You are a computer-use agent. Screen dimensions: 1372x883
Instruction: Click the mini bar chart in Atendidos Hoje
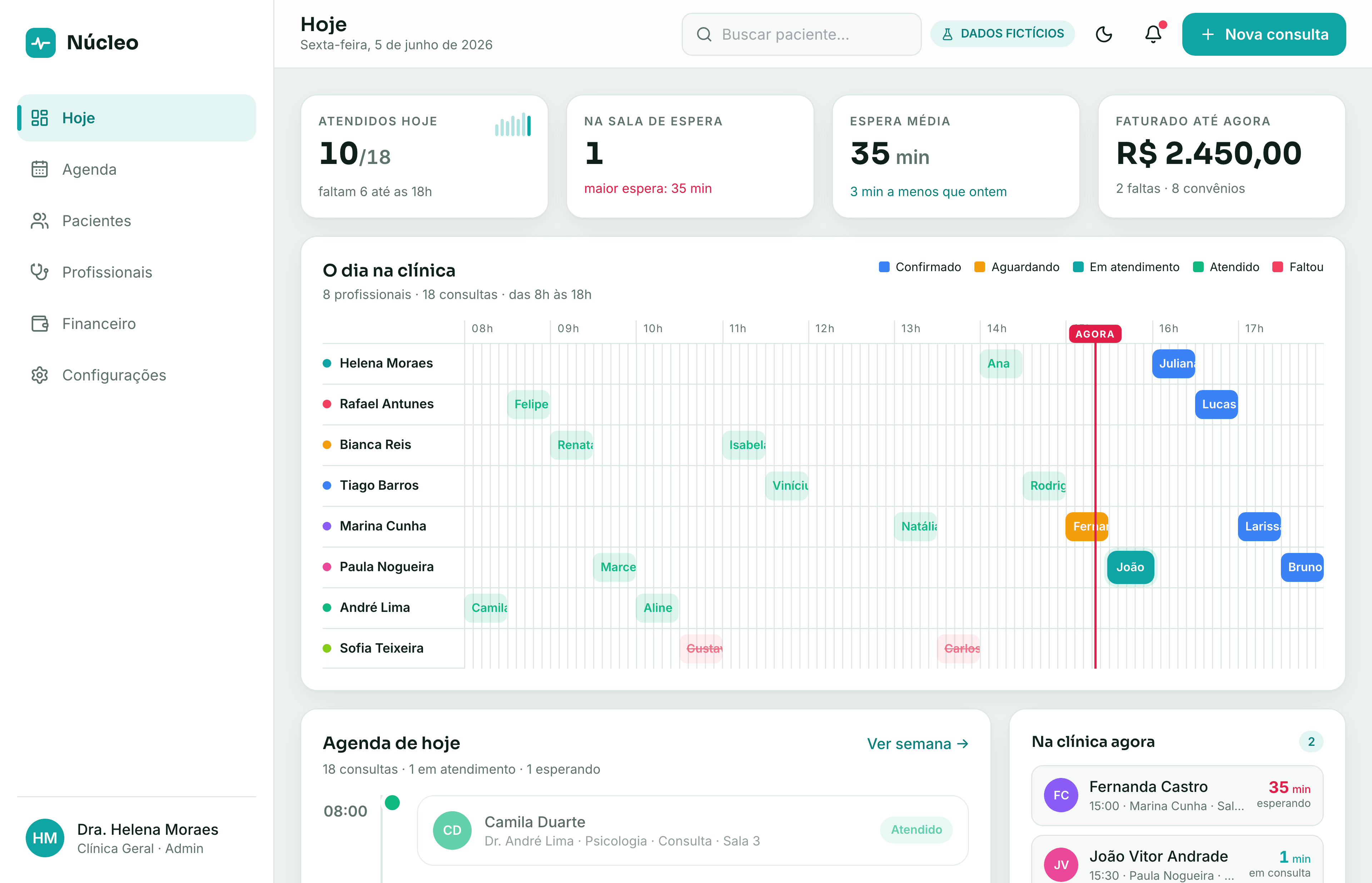[x=513, y=125]
